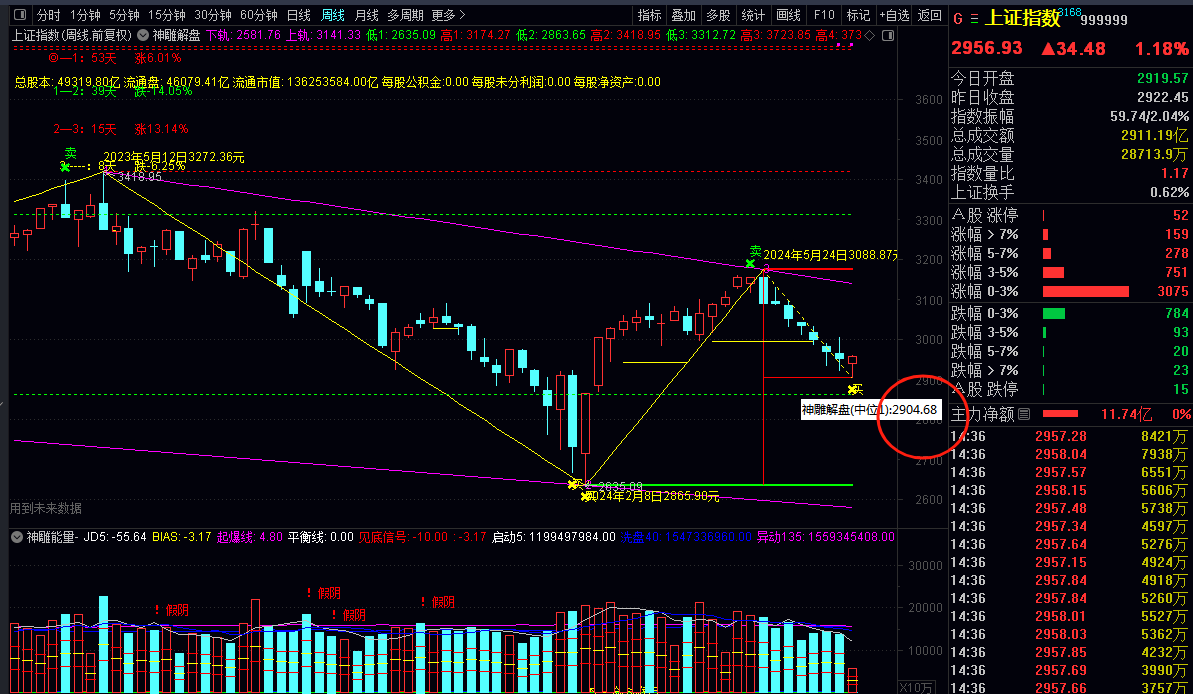Click the diamond icon in the indicator header
The width and height of the screenshot is (1193, 694).
[869, 35]
